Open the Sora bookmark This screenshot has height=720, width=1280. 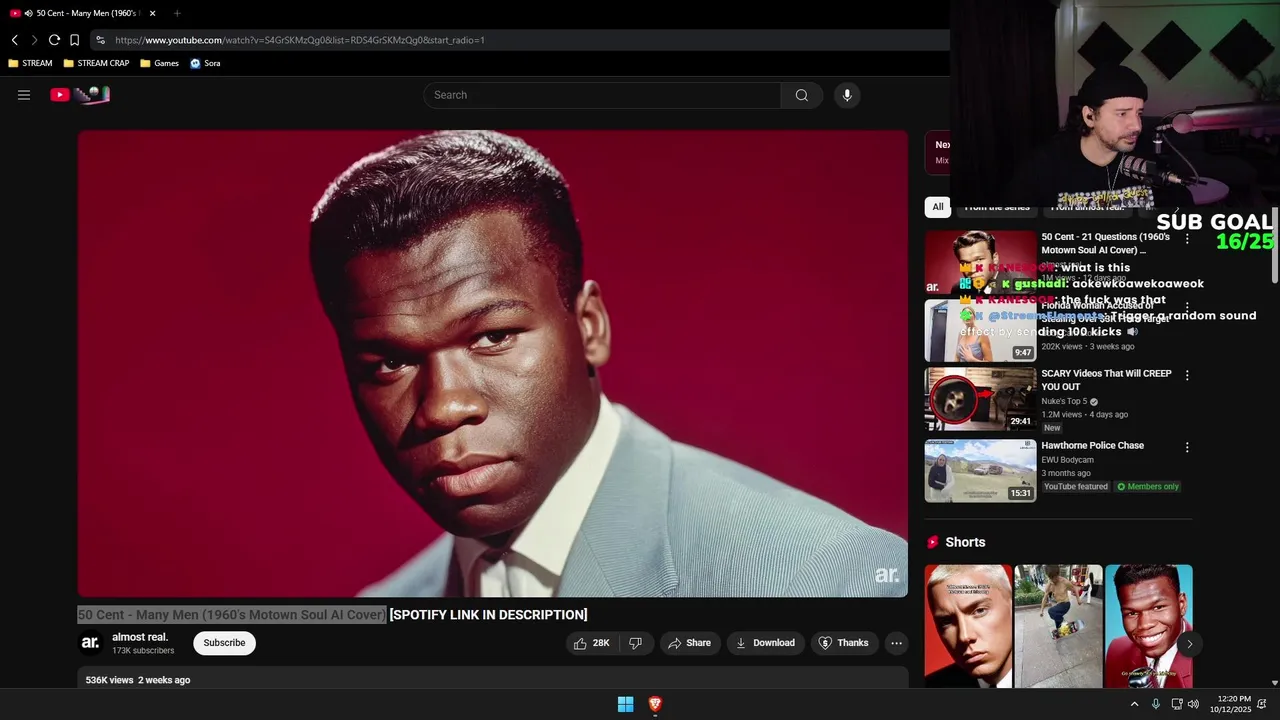tap(205, 63)
